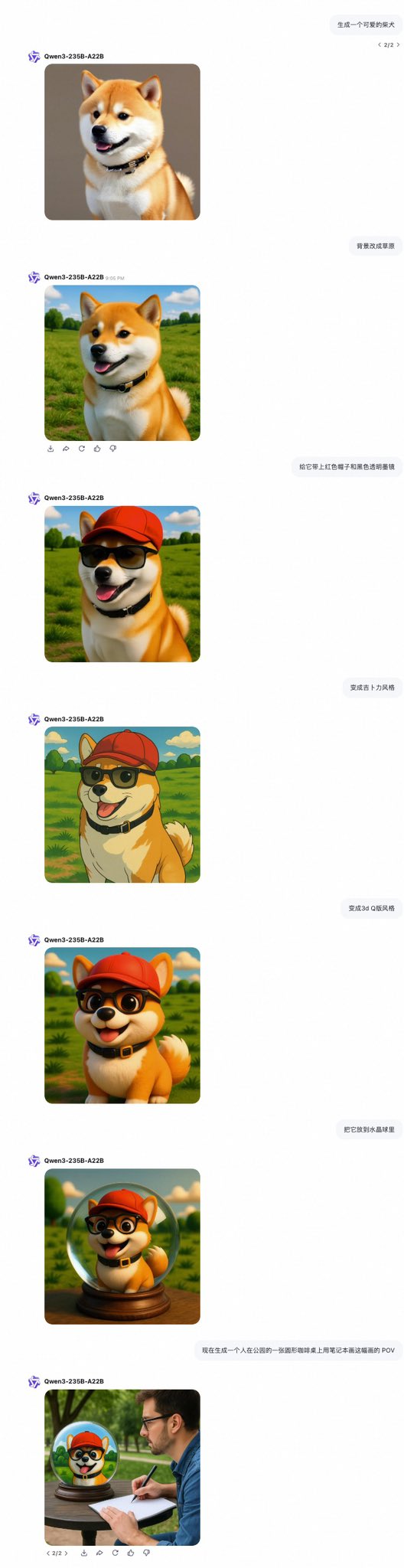Select the red hat and sunglasses prompt bubble
Viewport: 404px width, 1568px height.
click(347, 466)
